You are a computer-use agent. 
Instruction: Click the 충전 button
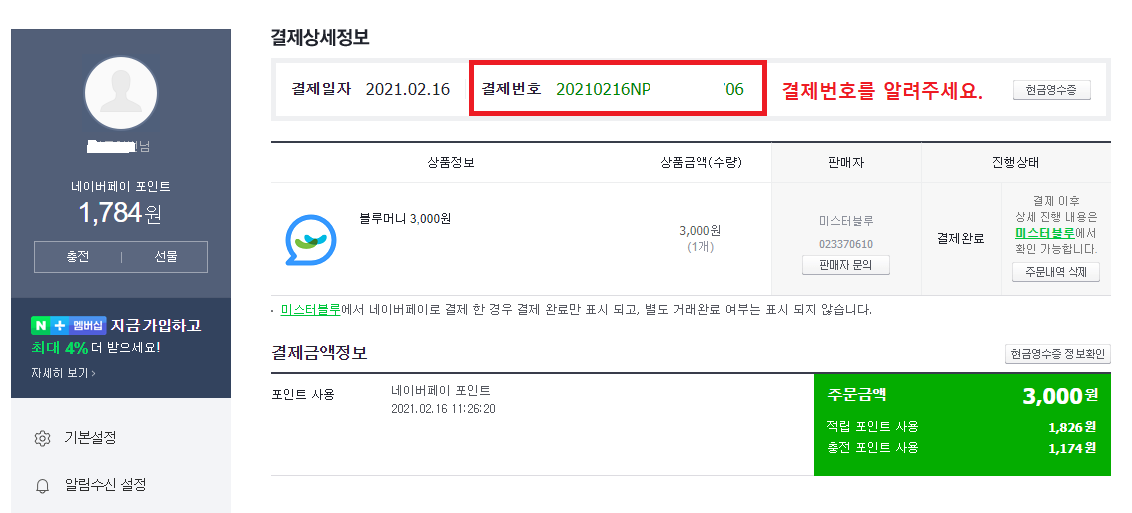tap(77, 257)
